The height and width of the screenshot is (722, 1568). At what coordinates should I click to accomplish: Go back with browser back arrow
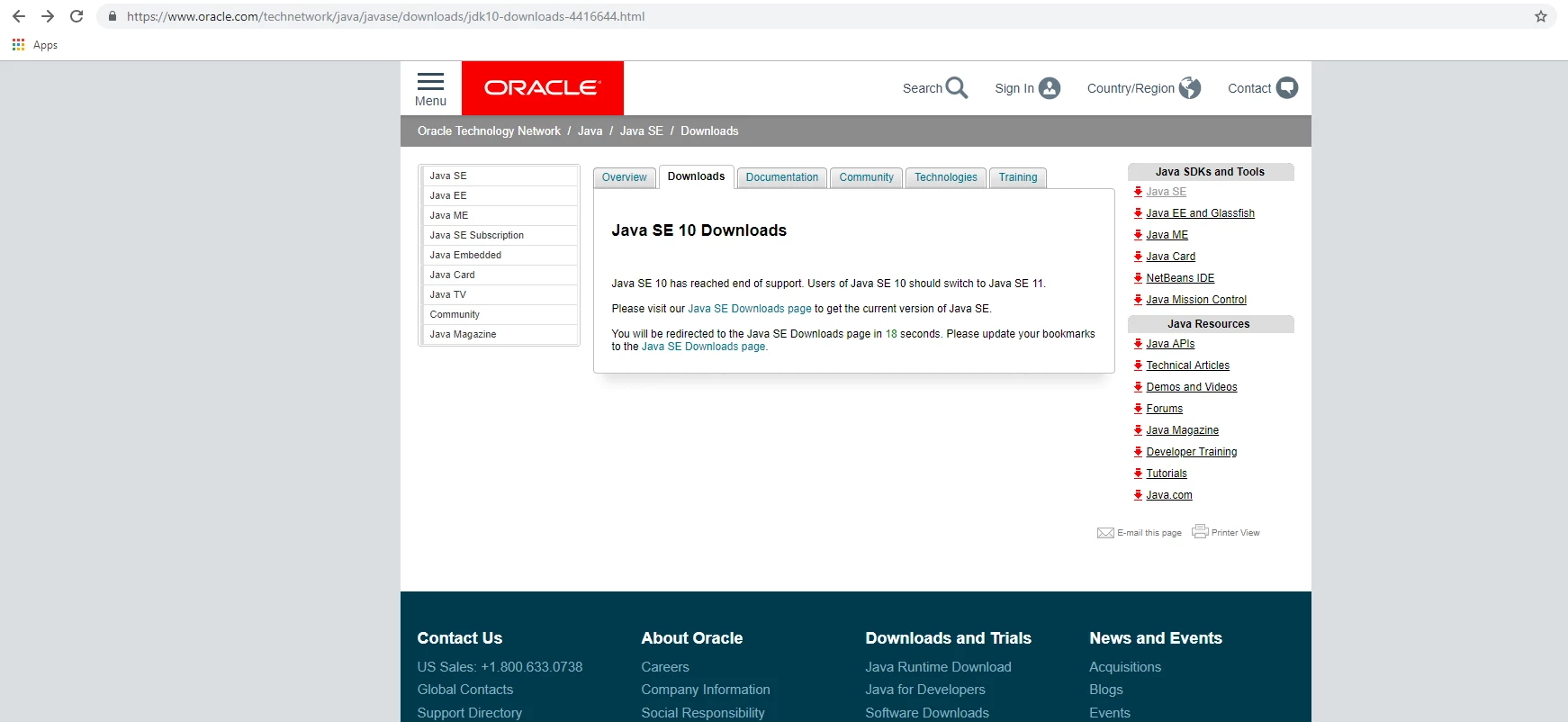click(19, 16)
